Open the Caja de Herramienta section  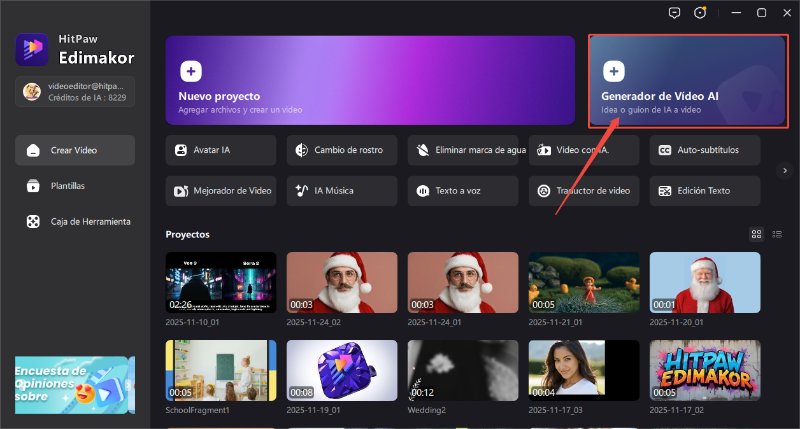(x=75, y=221)
